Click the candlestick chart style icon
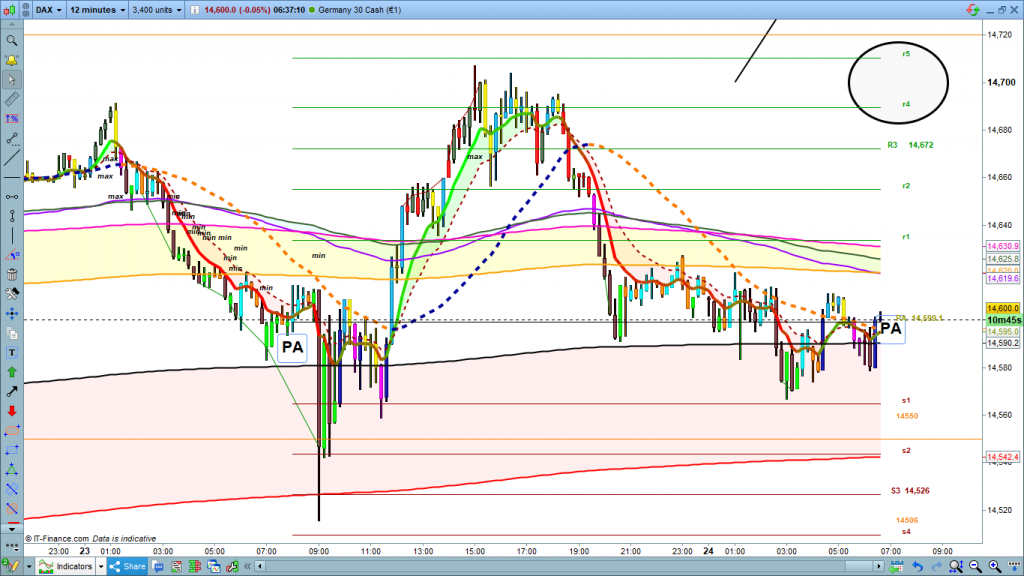1024x576 pixels. point(12,9)
